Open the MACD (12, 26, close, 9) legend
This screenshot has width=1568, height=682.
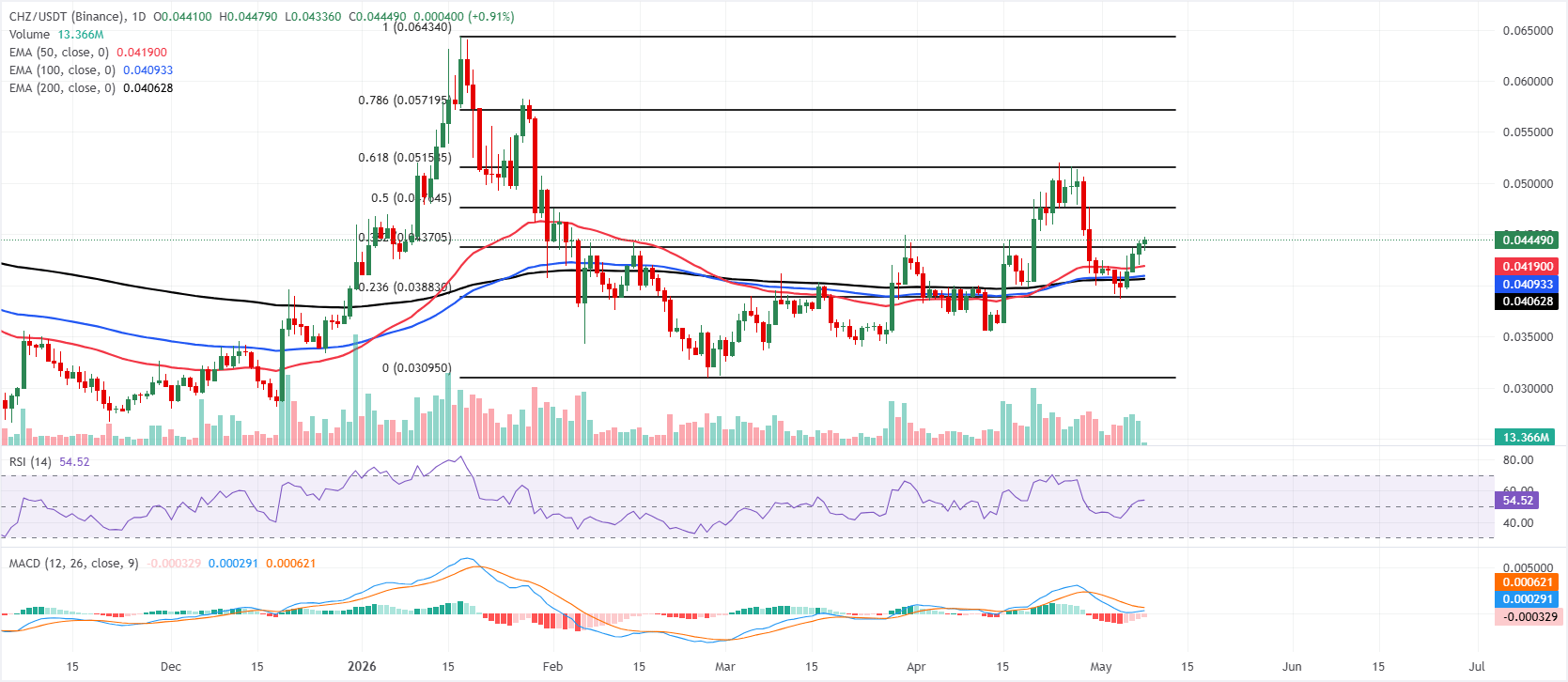73,564
